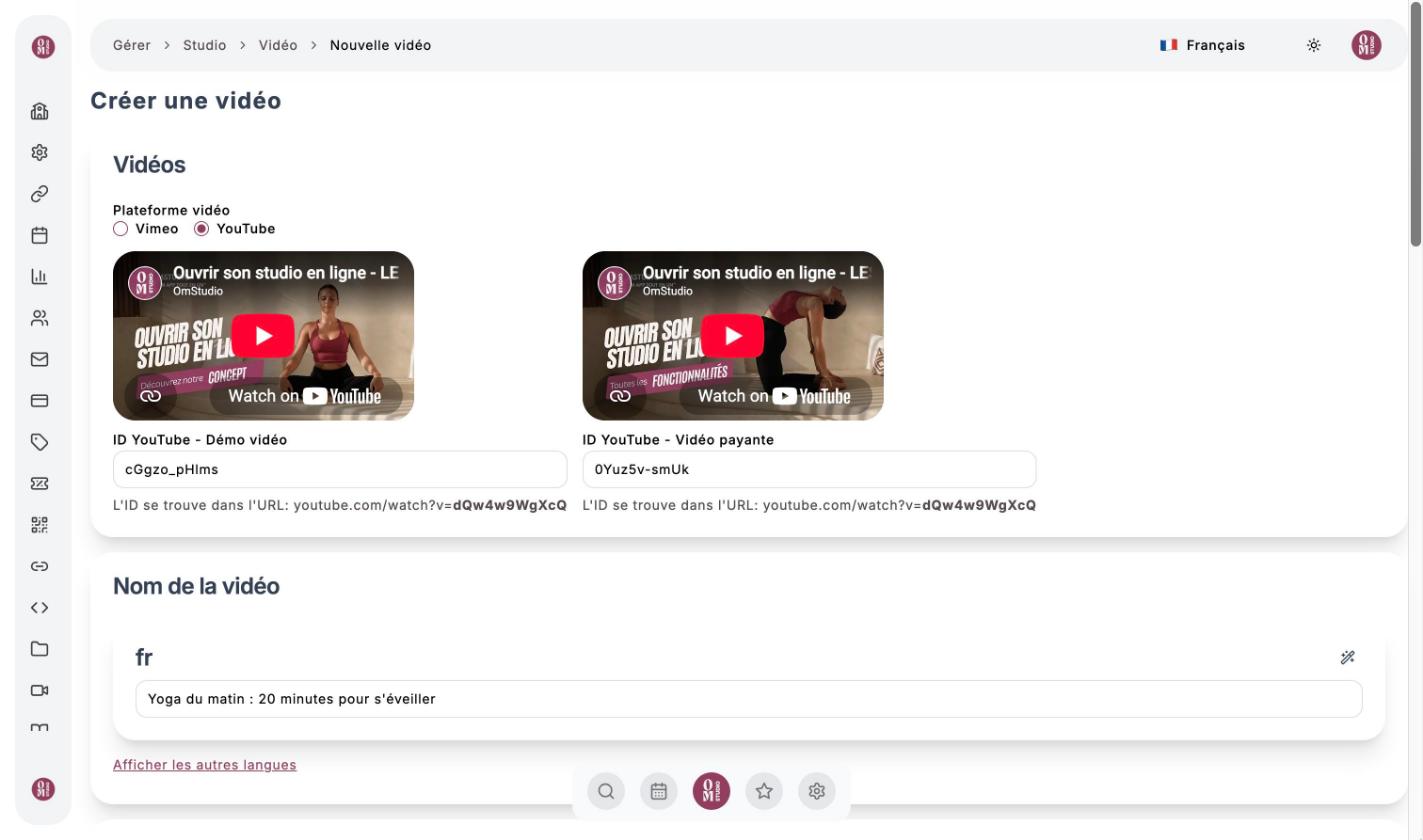
Task: Open the price tag sidebar icon
Action: [39, 442]
